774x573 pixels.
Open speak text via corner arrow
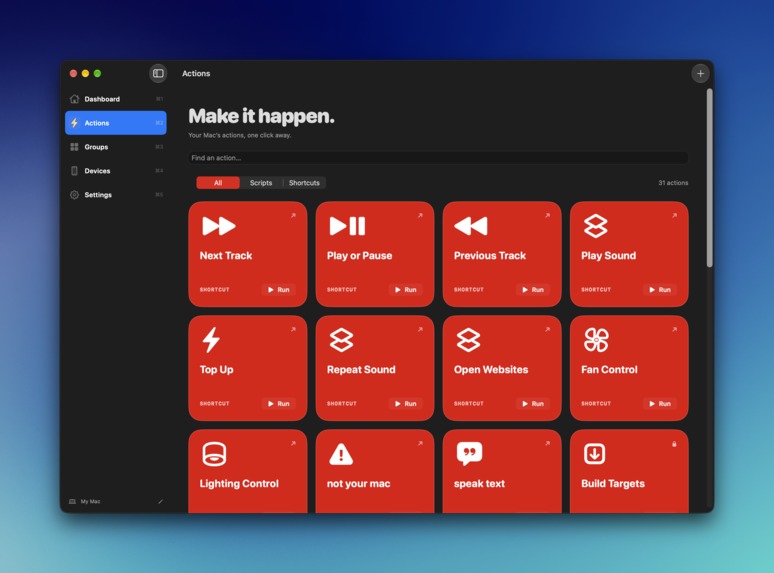click(x=547, y=443)
